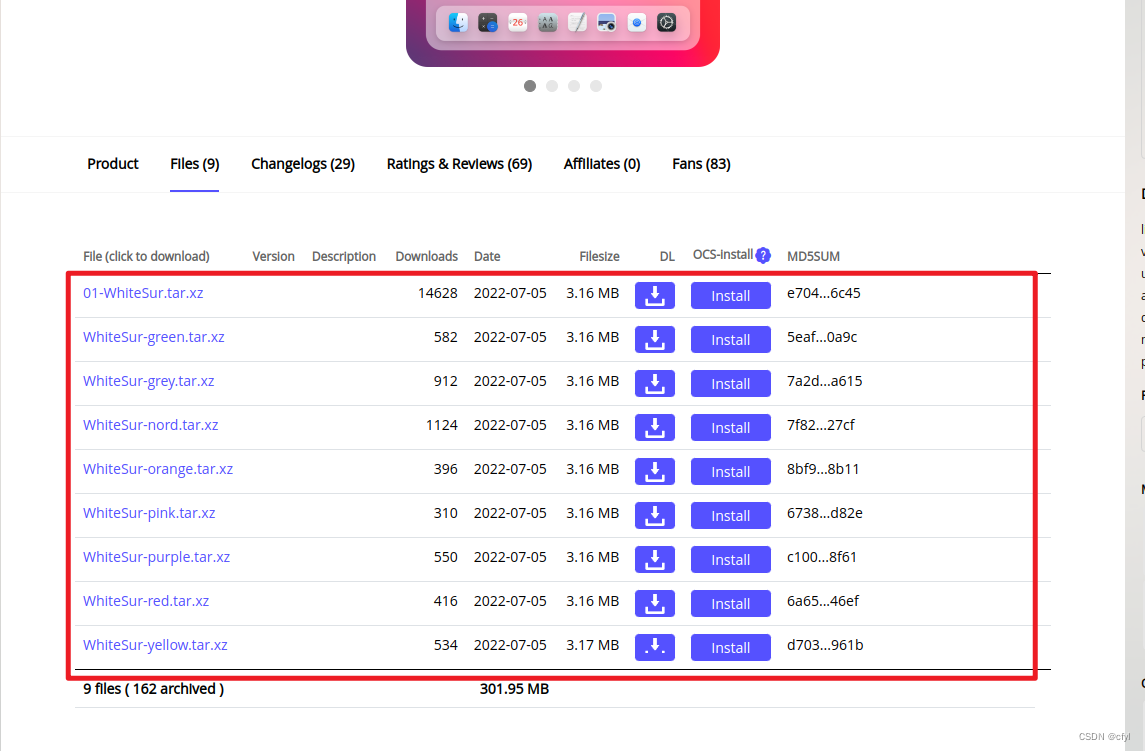Click the 3.17 MB filesize cell
The image size is (1145, 751).
pyautogui.click(x=592, y=645)
